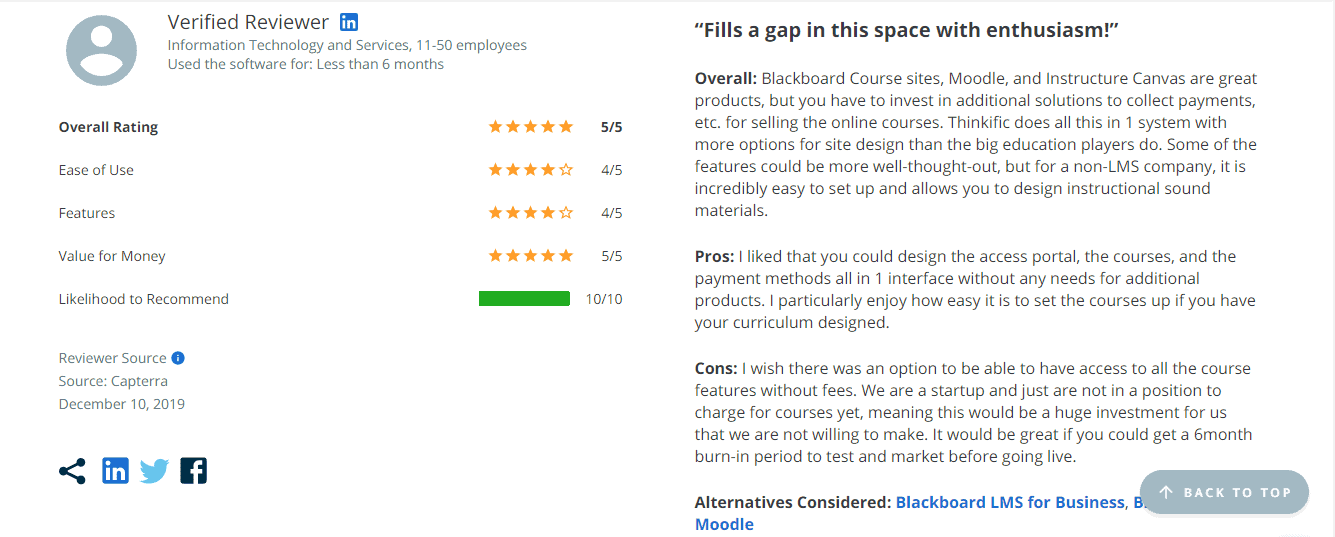Click the Reviewer Source info icon
The image size is (1335, 537).
click(x=178, y=358)
